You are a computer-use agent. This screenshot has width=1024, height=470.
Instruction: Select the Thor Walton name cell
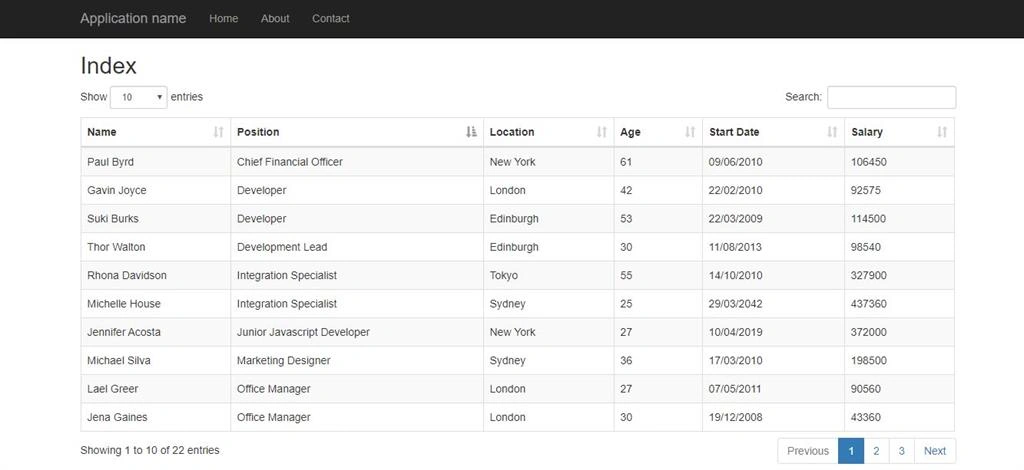point(155,247)
